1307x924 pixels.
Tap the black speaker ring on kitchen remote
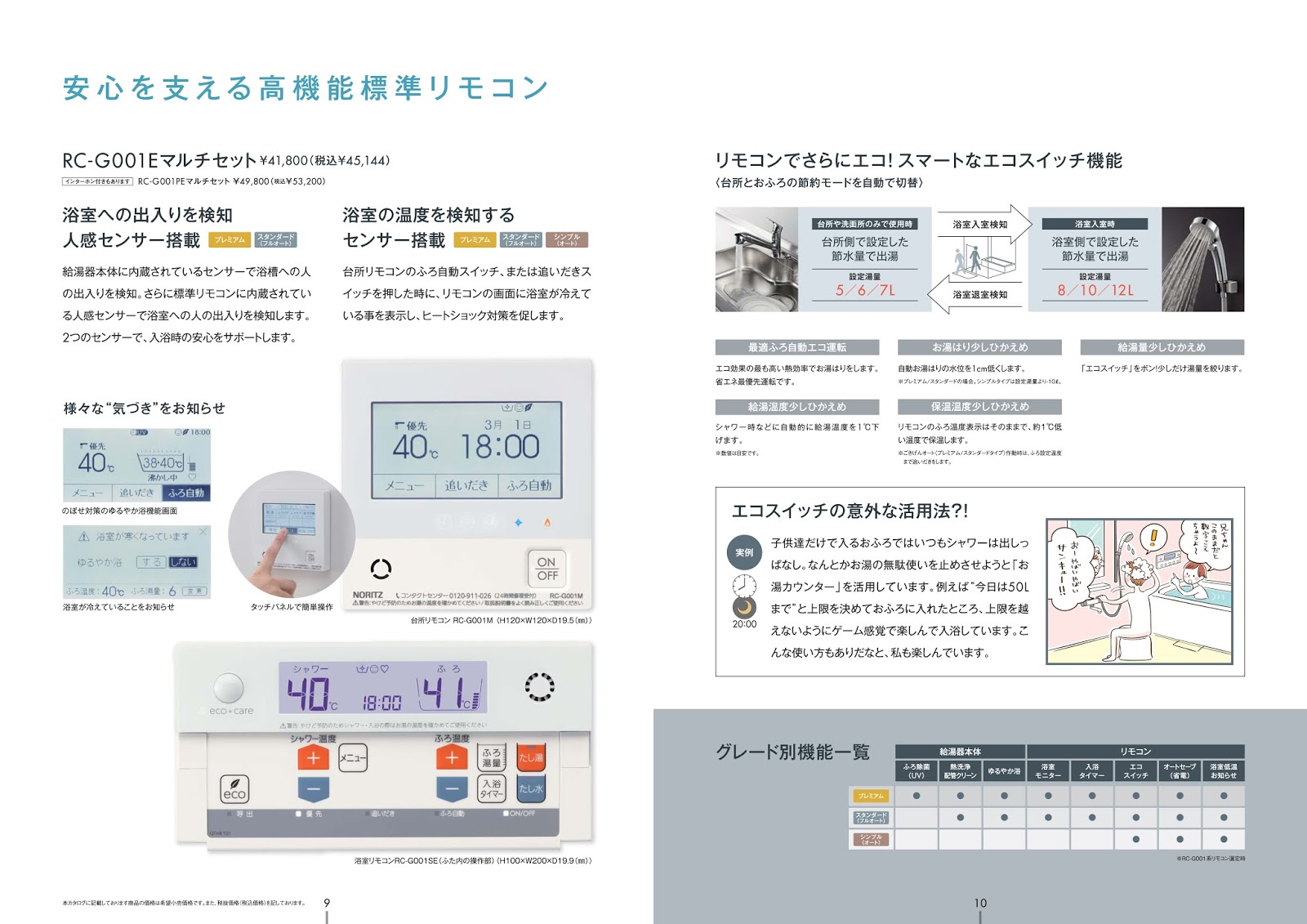[381, 568]
